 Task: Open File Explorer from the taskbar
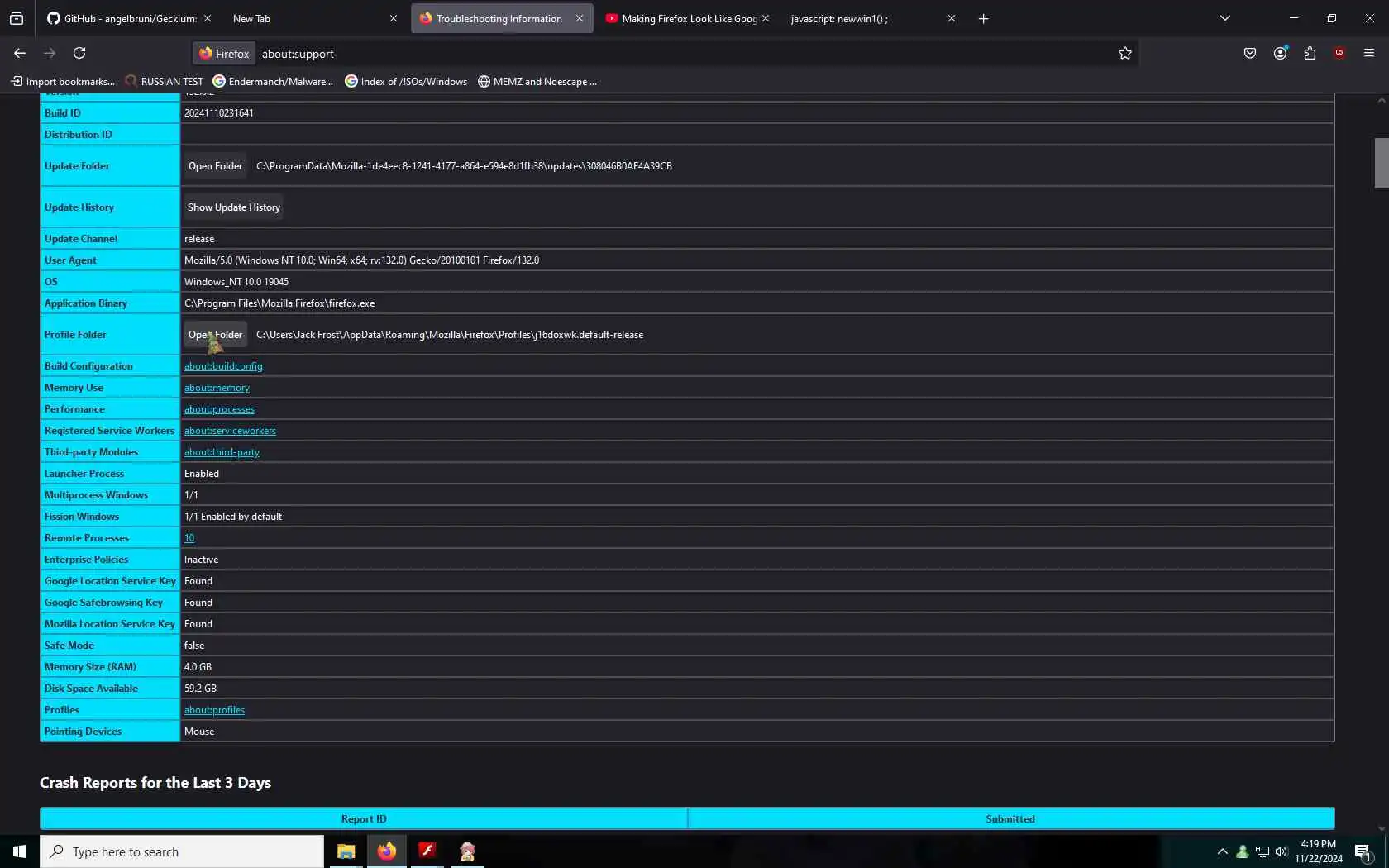point(346,851)
